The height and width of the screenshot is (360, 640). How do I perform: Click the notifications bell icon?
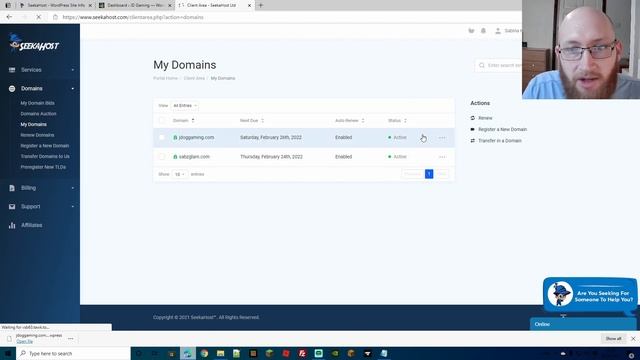[483, 31]
